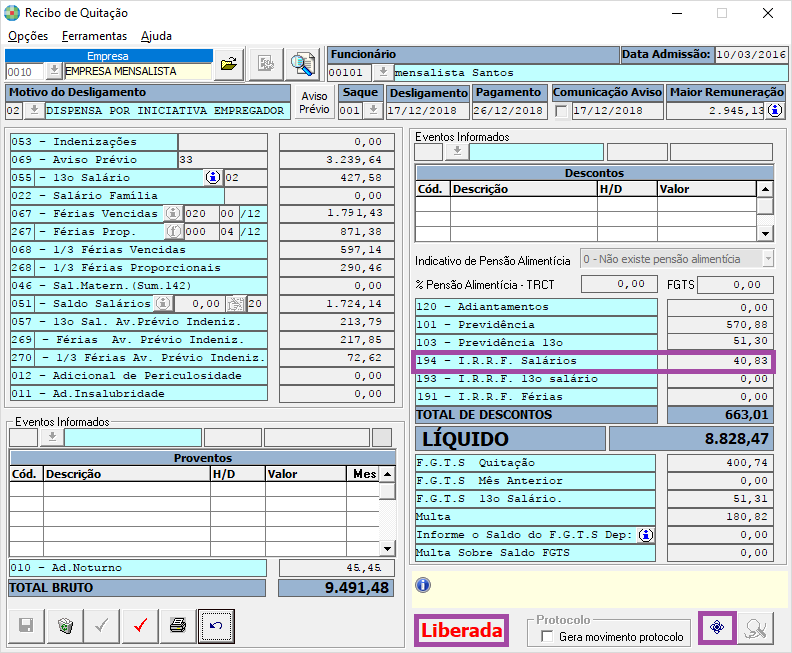Image resolution: width=792 pixels, height=653 pixels.
Task: Click the Data Admissão field
Action: tap(751, 55)
